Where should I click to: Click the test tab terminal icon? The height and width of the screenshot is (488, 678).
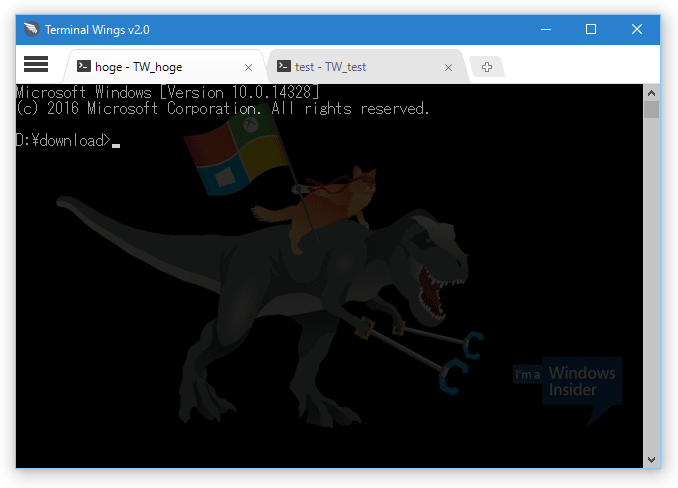pos(284,66)
